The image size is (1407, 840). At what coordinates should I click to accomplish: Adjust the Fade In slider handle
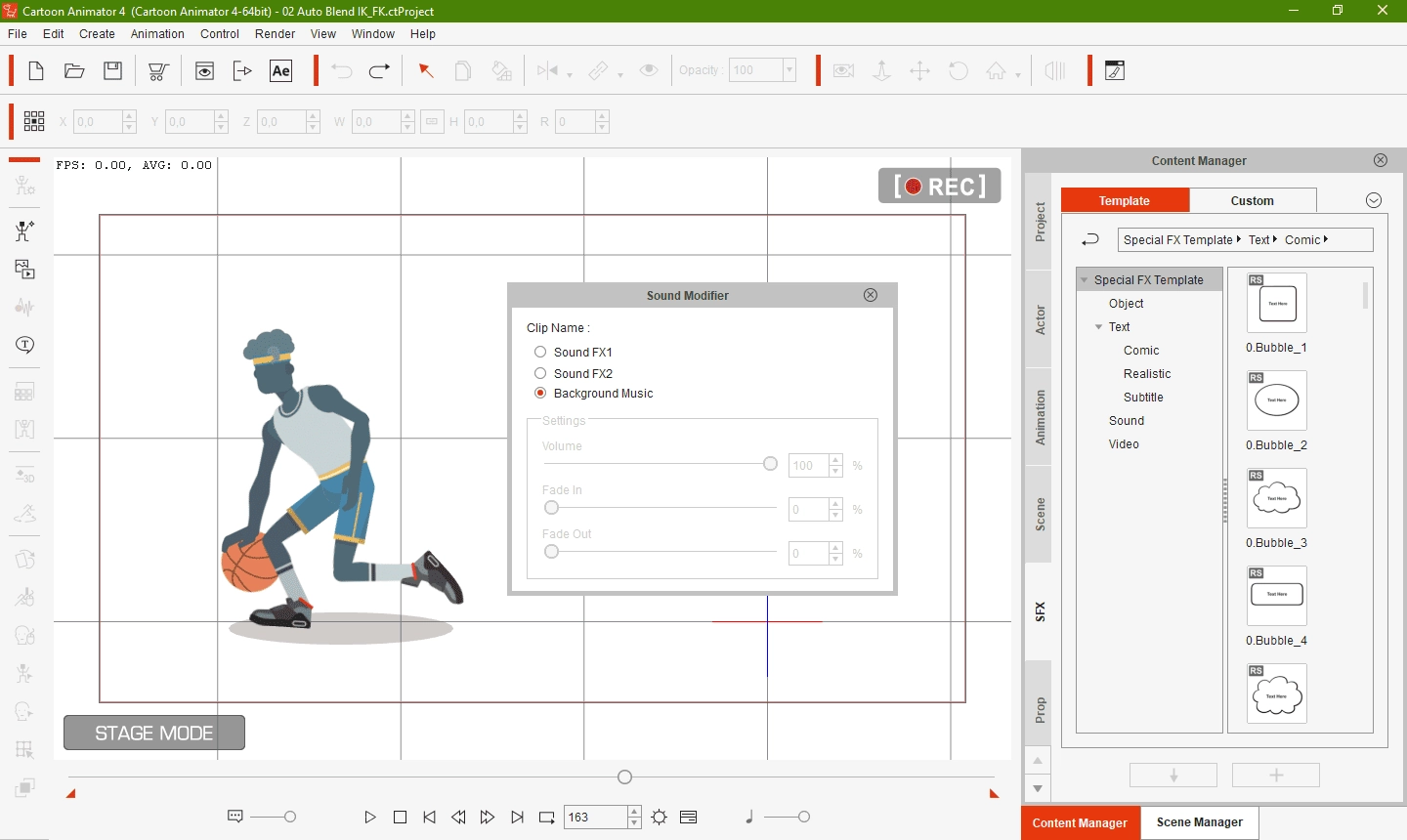552,508
